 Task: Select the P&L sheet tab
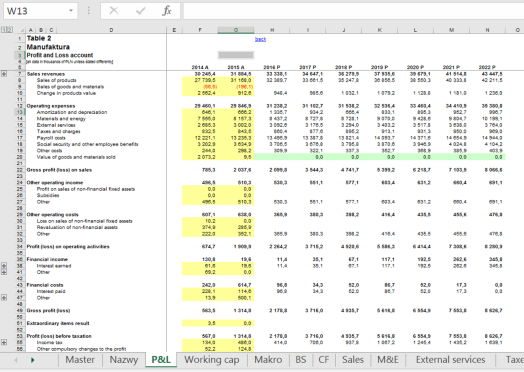tap(161, 360)
